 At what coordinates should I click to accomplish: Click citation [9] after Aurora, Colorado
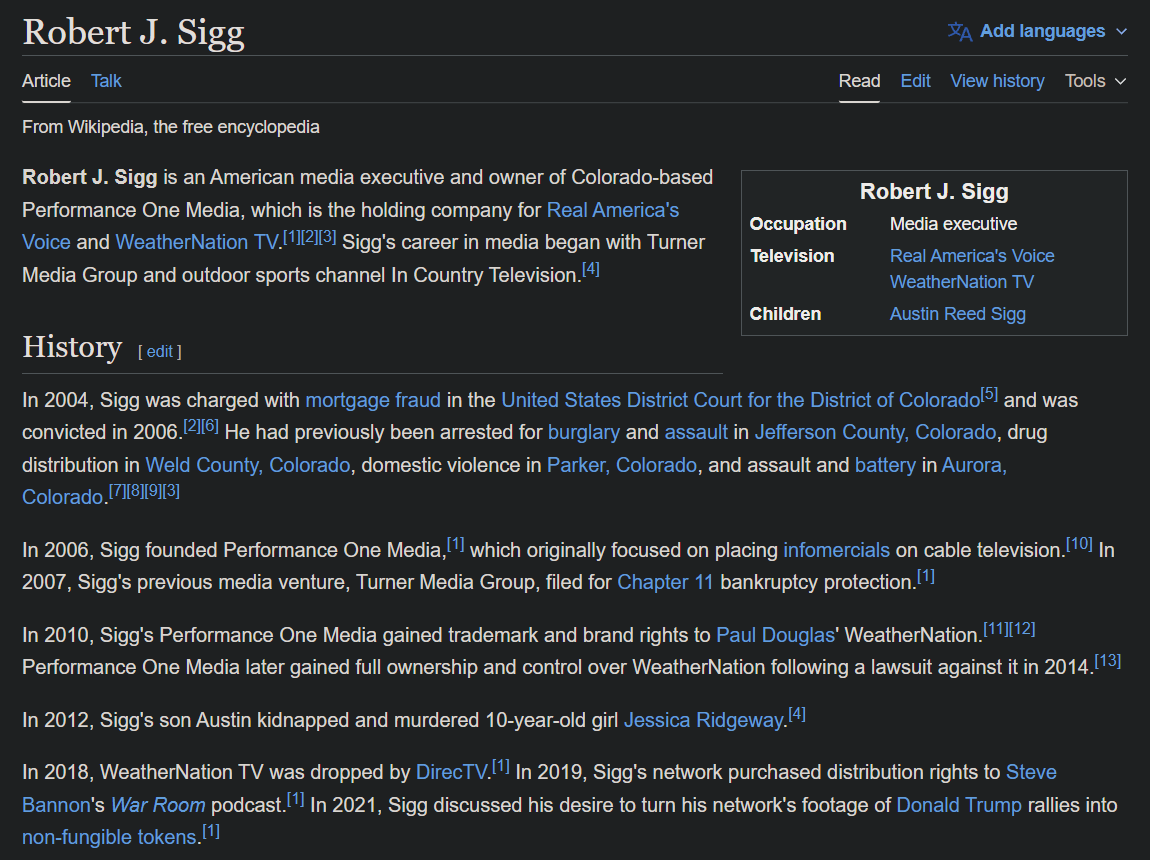point(153,490)
